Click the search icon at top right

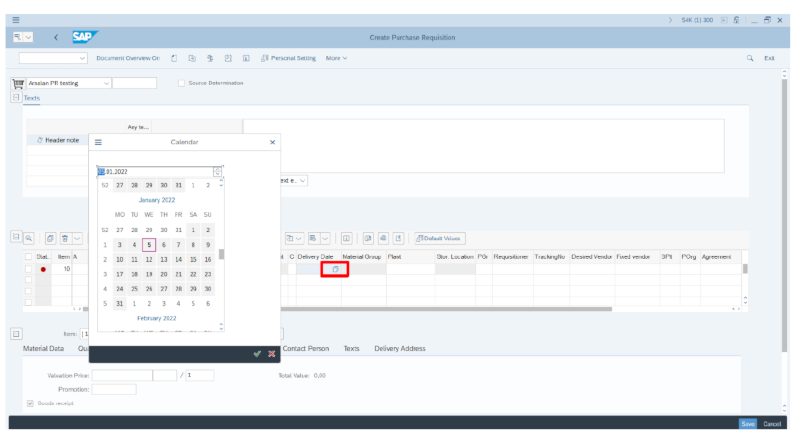pos(750,58)
